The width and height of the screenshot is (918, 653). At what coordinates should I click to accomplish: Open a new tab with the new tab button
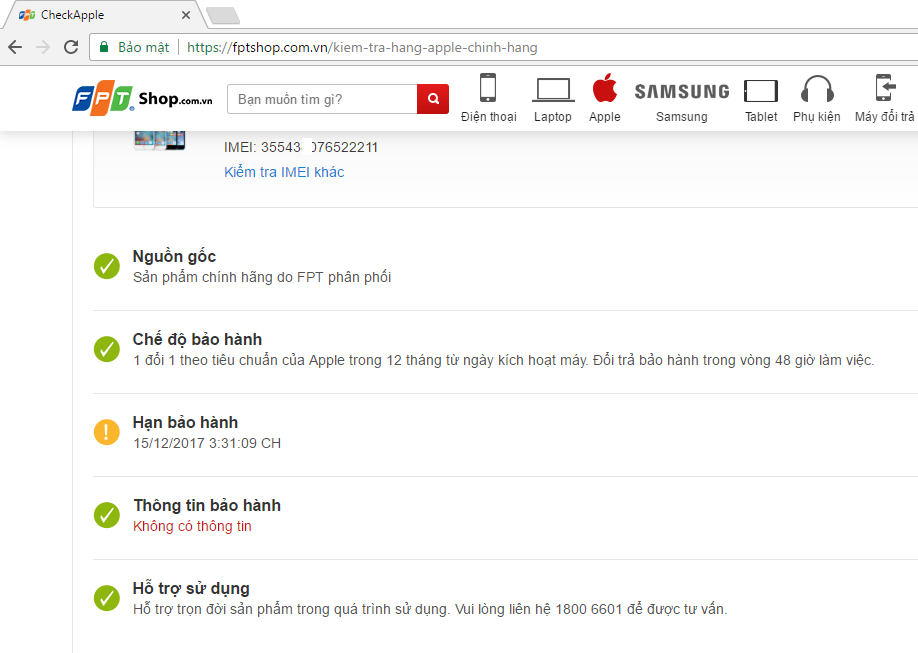click(223, 16)
